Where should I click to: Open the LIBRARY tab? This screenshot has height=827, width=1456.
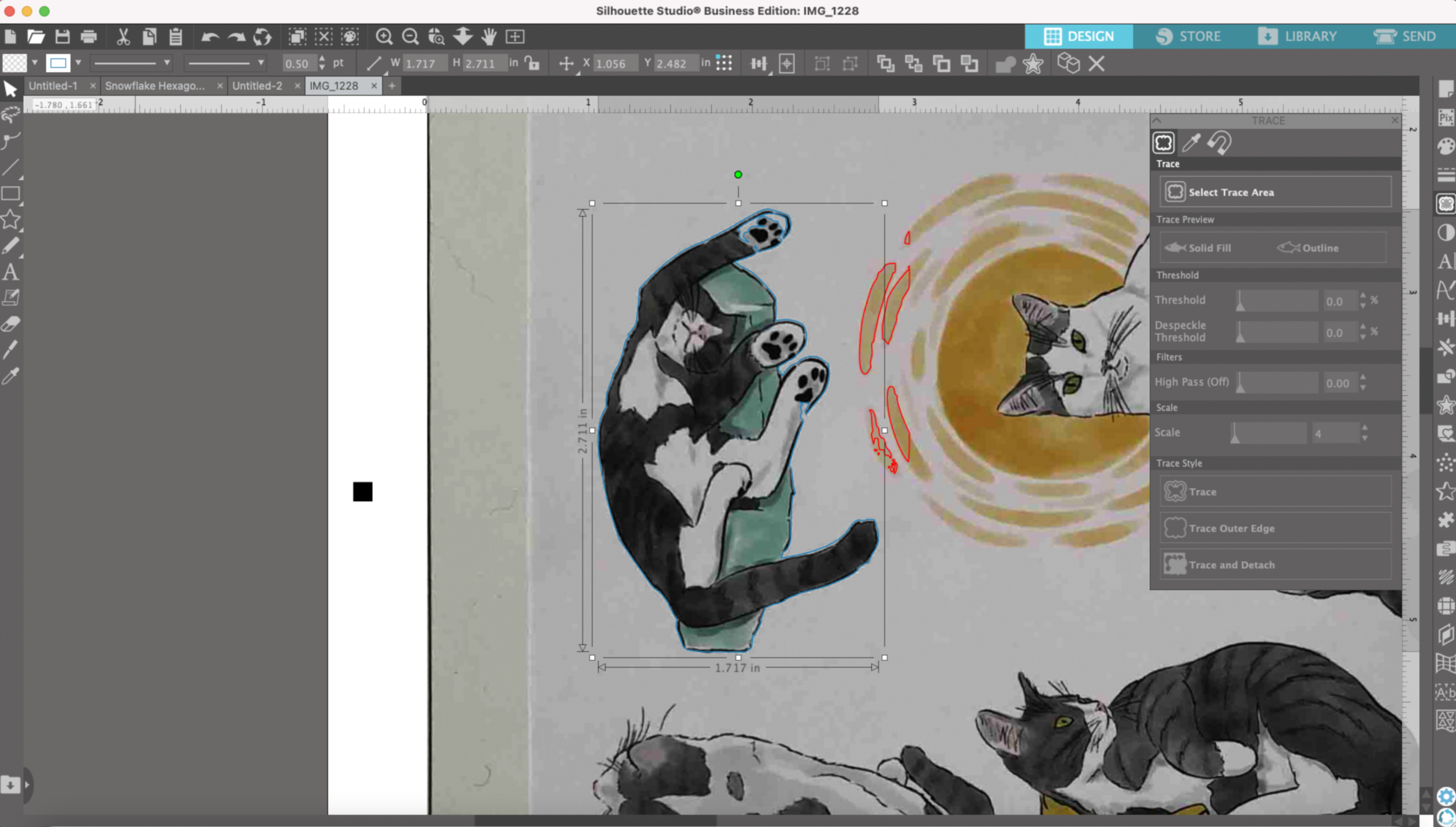[x=1298, y=36]
